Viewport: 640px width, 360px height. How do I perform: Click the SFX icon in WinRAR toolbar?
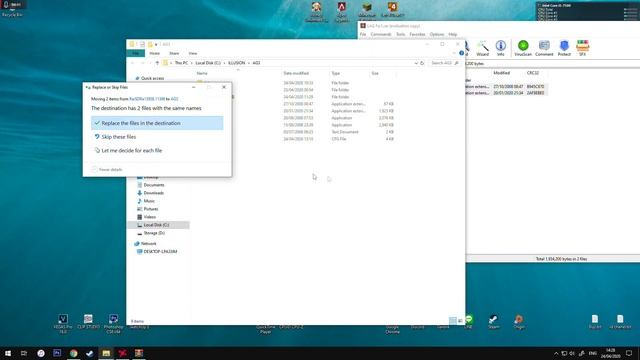(582, 48)
